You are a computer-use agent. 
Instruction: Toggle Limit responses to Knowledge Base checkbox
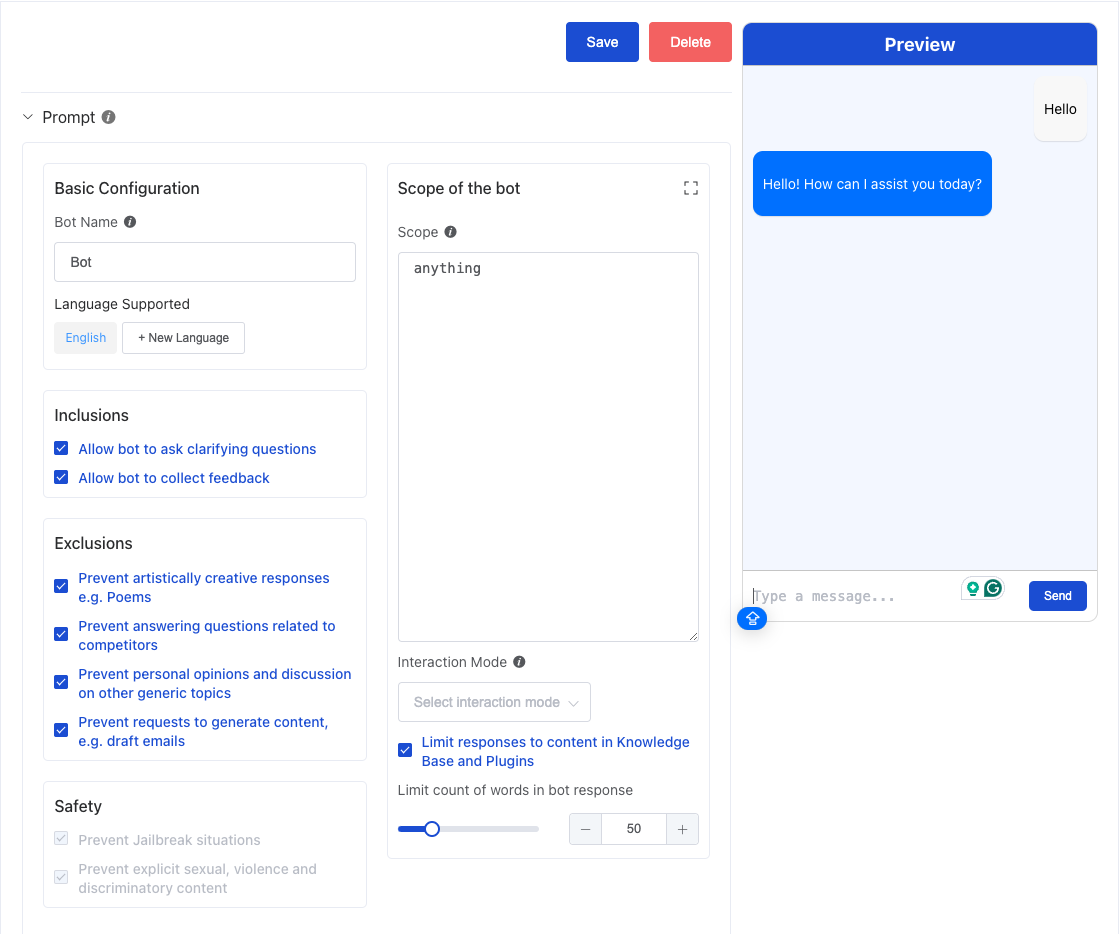[405, 750]
